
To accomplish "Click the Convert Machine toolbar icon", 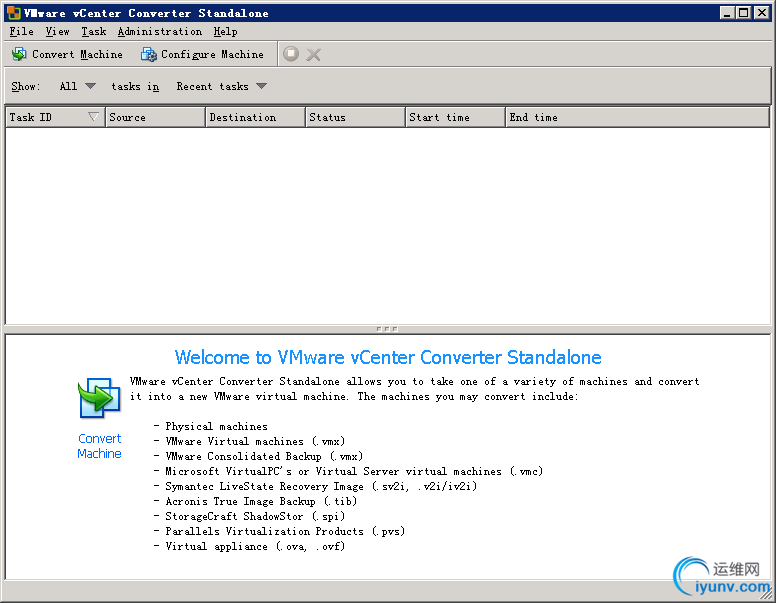I will coord(19,54).
